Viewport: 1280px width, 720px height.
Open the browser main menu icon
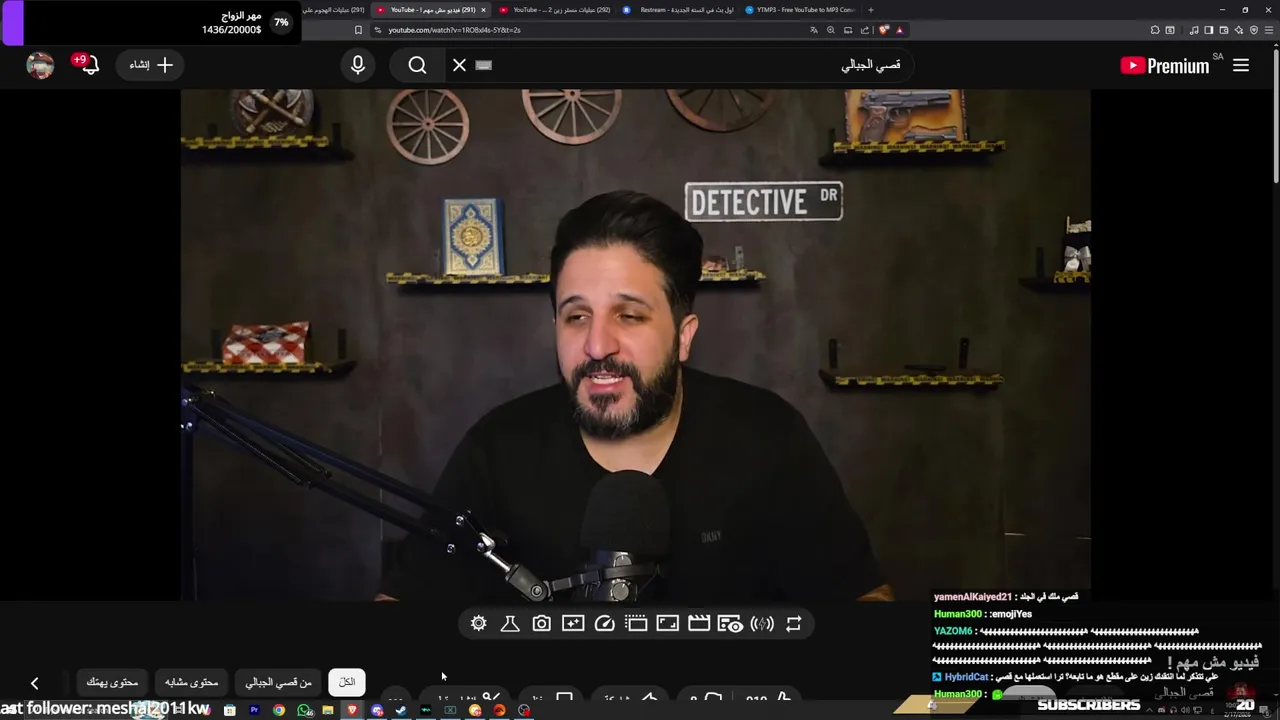[x=1269, y=30]
